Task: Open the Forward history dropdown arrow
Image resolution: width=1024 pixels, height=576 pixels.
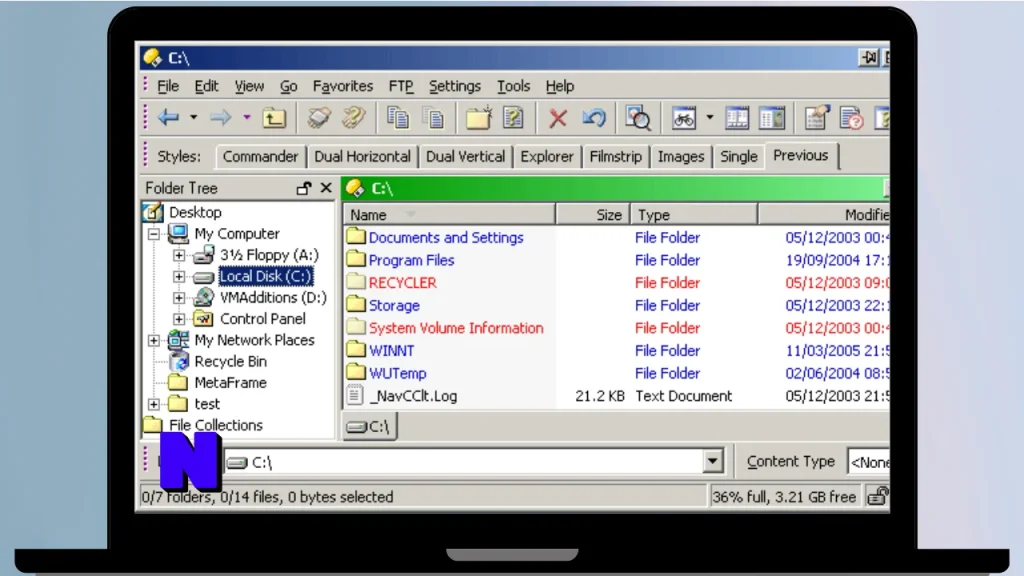Action: [247, 118]
